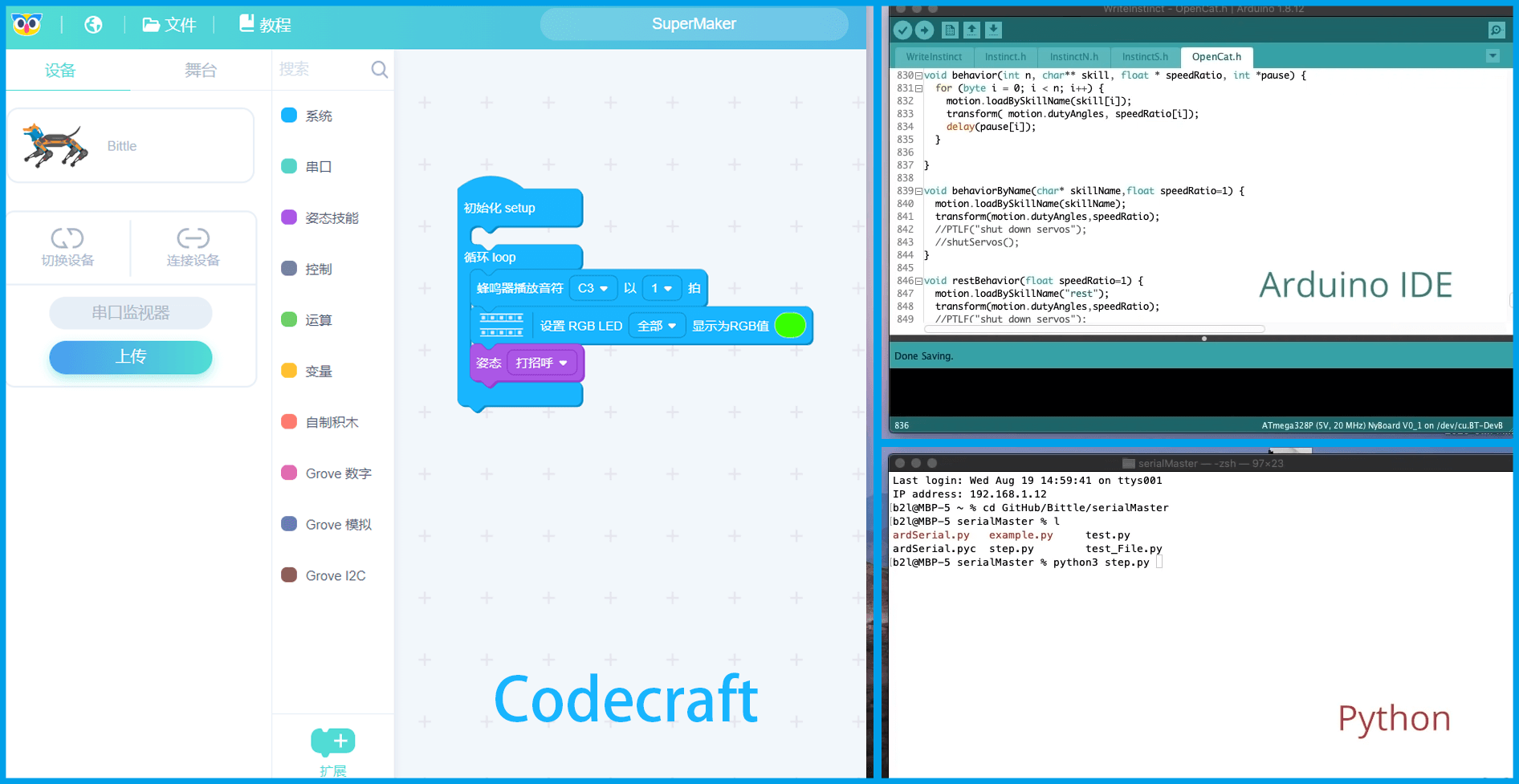Open Arduino tab options dropdown arrow
Image resolution: width=1519 pixels, height=784 pixels.
(x=1493, y=56)
